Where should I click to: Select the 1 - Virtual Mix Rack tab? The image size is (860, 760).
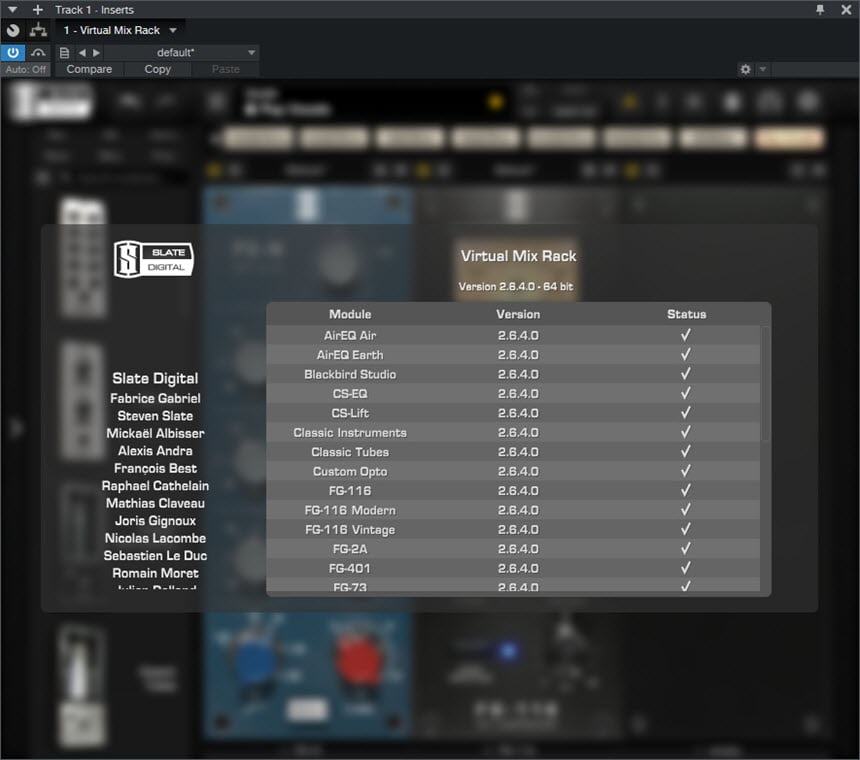tap(111, 30)
